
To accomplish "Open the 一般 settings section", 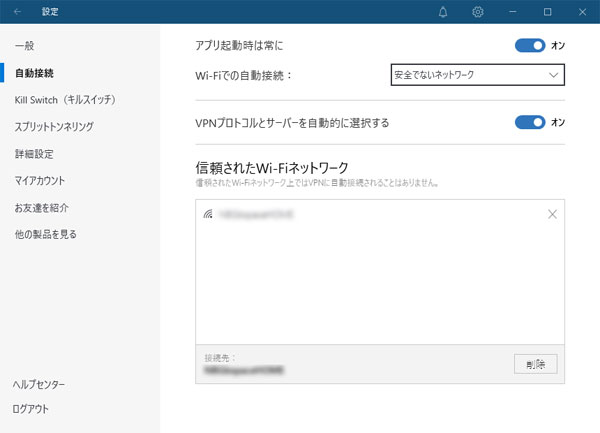I will pos(24,46).
